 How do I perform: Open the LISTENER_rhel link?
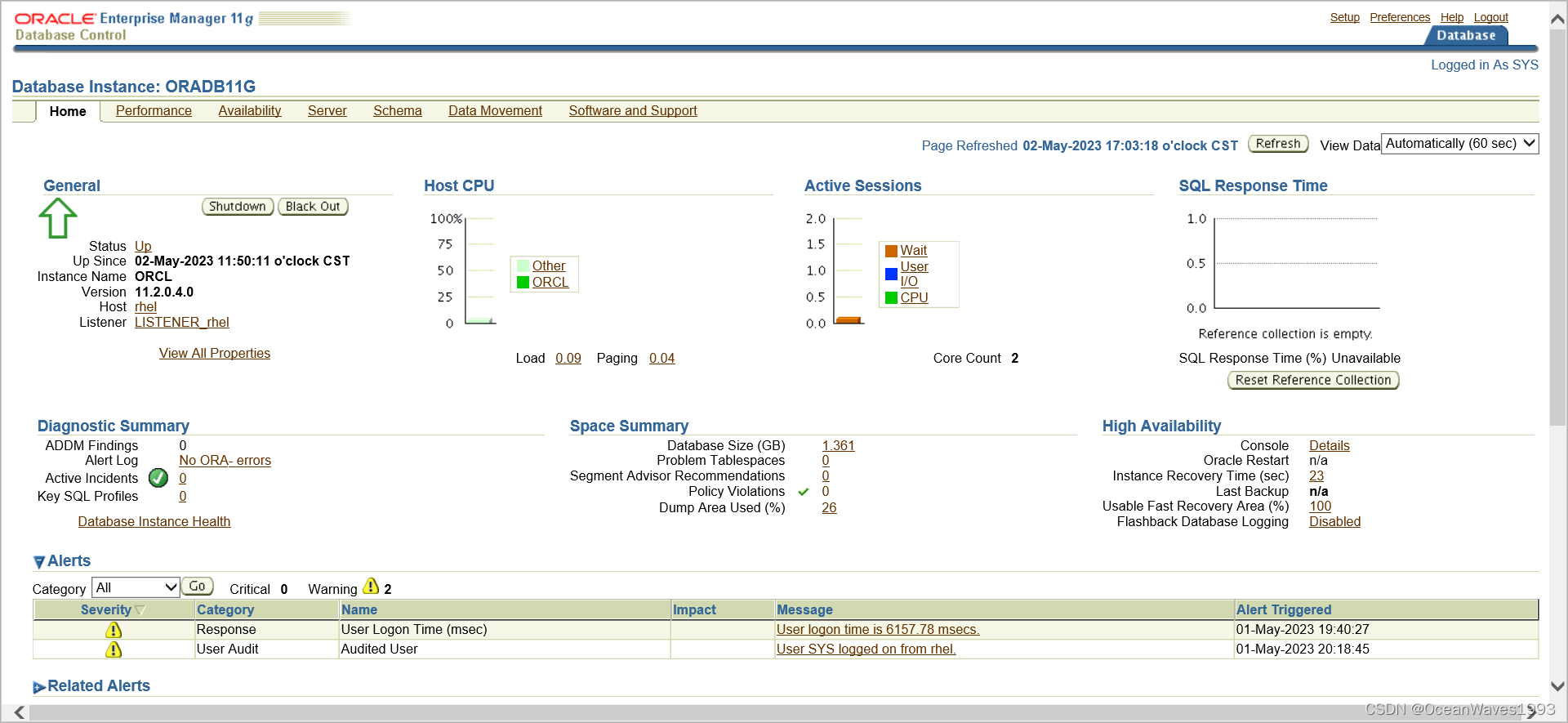[182, 323]
